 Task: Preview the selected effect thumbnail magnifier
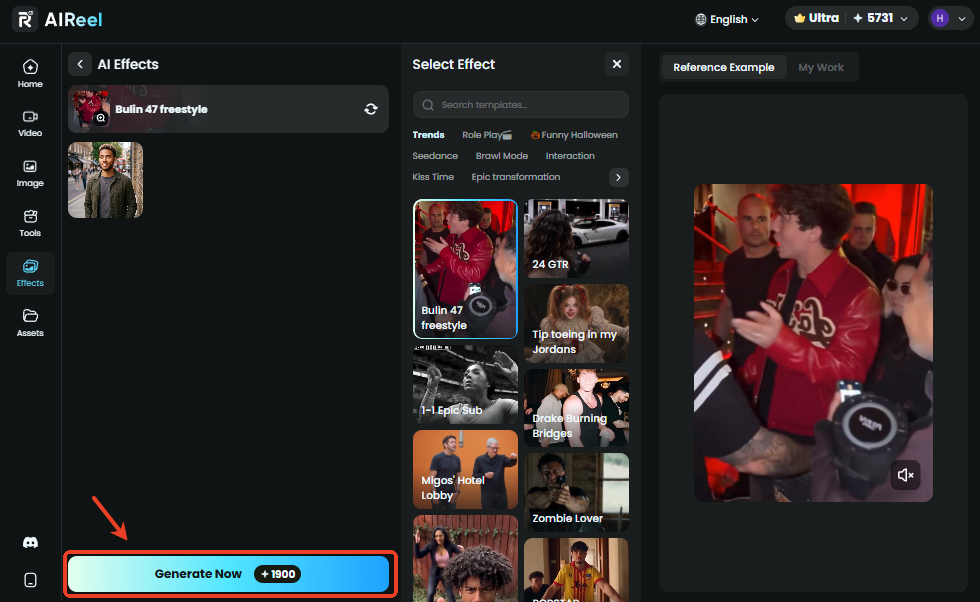(101, 118)
